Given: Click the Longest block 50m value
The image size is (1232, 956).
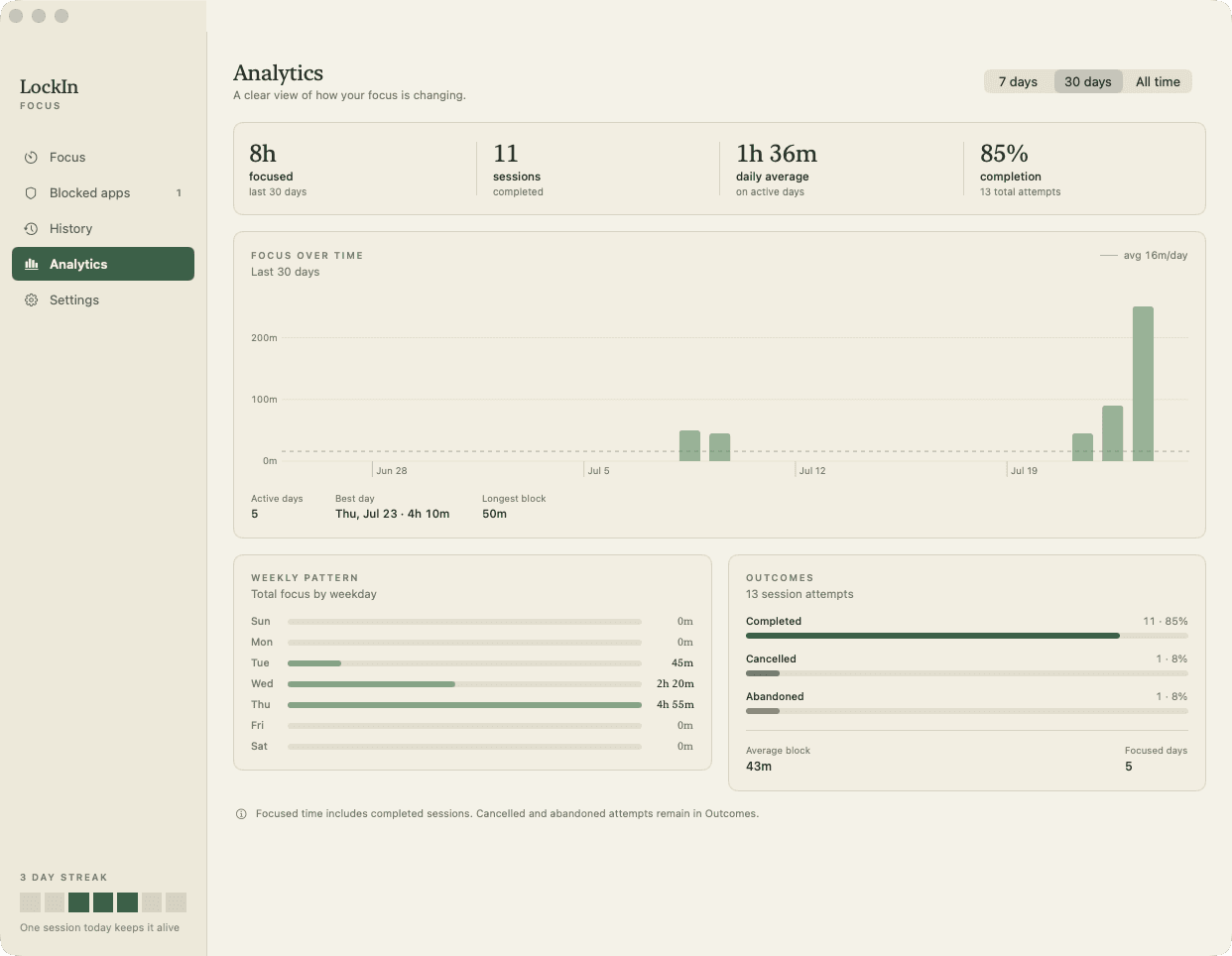Looking at the screenshot, I should [494, 514].
